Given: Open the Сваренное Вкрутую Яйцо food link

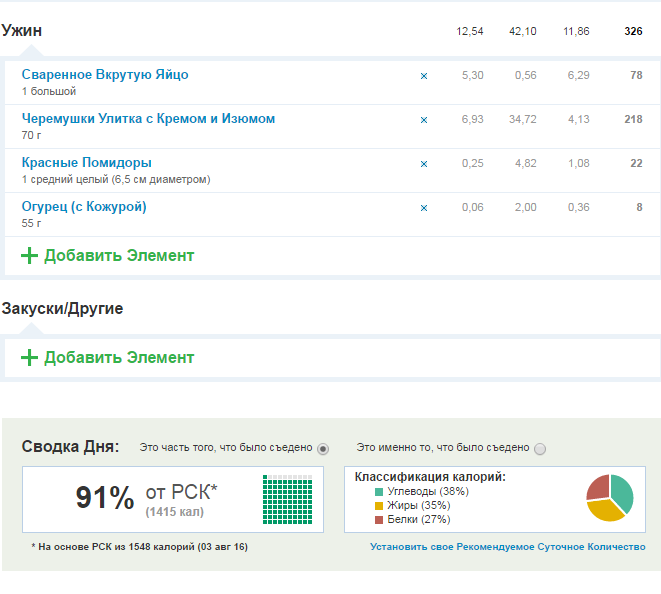Looking at the screenshot, I should [105, 75].
